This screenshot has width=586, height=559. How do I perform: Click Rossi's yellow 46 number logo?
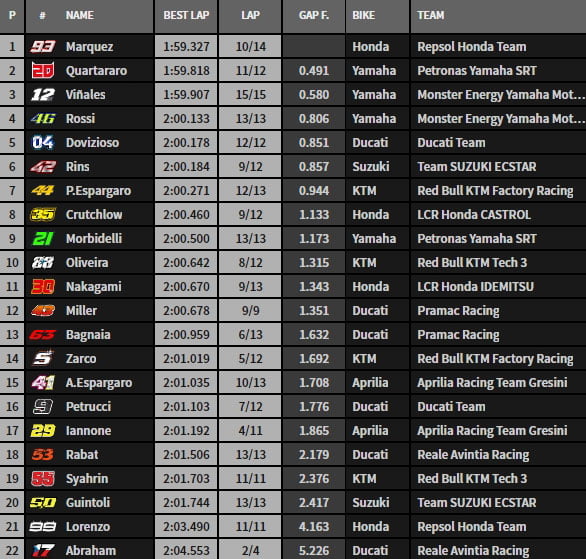pos(43,118)
